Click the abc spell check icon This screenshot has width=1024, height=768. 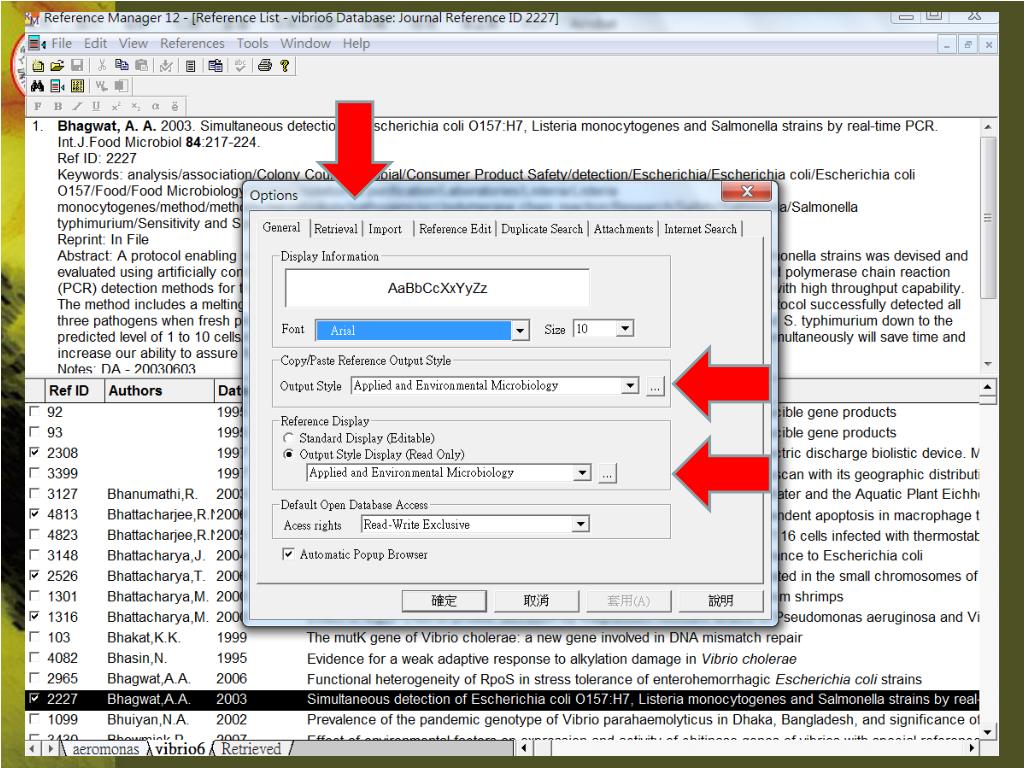click(240, 65)
